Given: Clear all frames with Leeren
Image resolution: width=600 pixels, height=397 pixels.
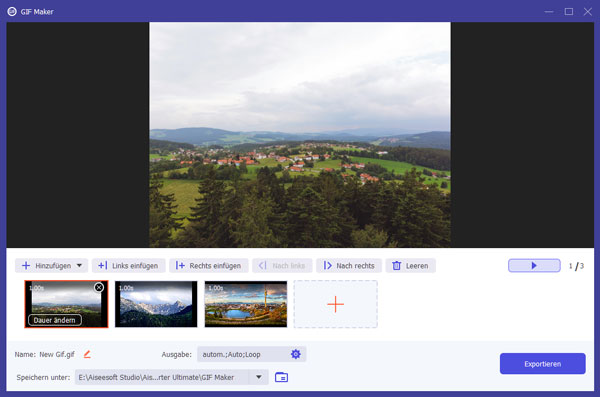Looking at the screenshot, I should pyautogui.click(x=410, y=265).
